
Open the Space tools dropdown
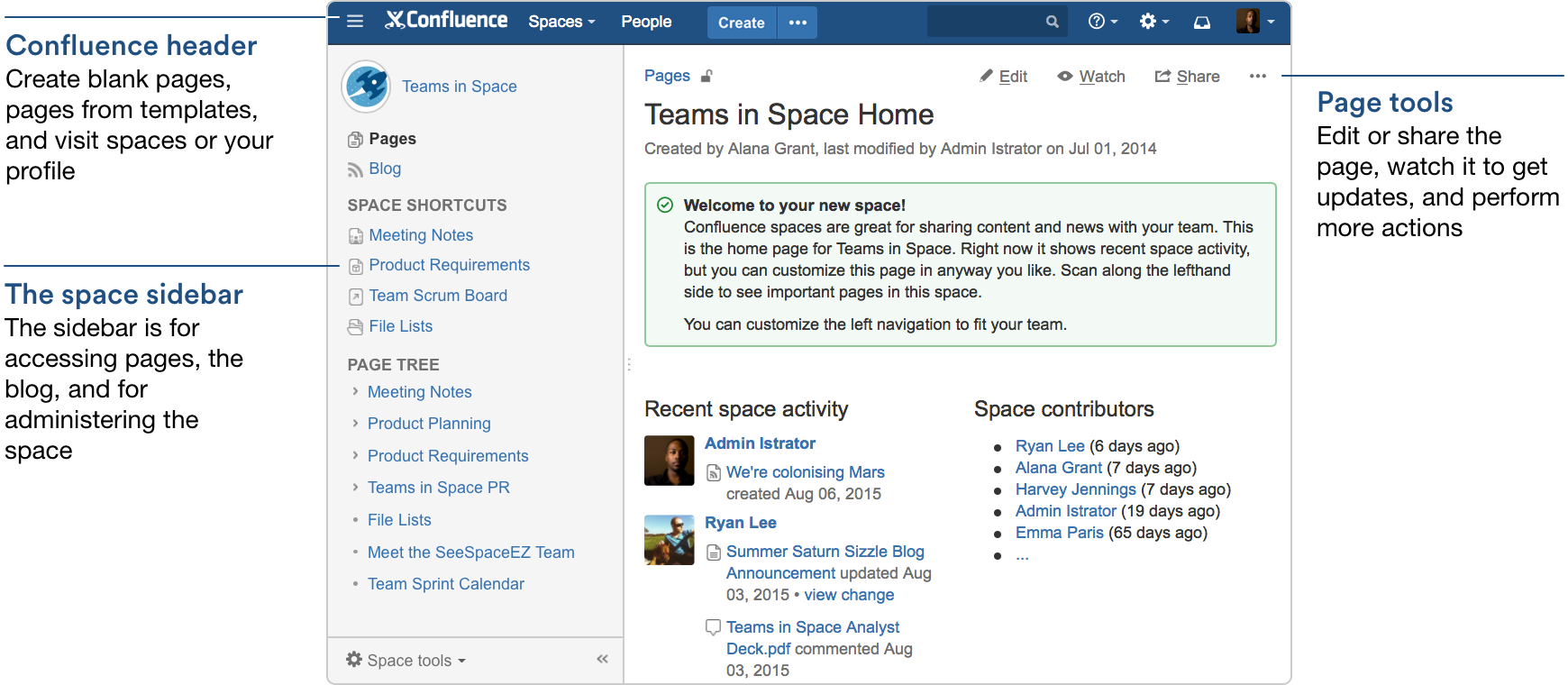pos(406,660)
